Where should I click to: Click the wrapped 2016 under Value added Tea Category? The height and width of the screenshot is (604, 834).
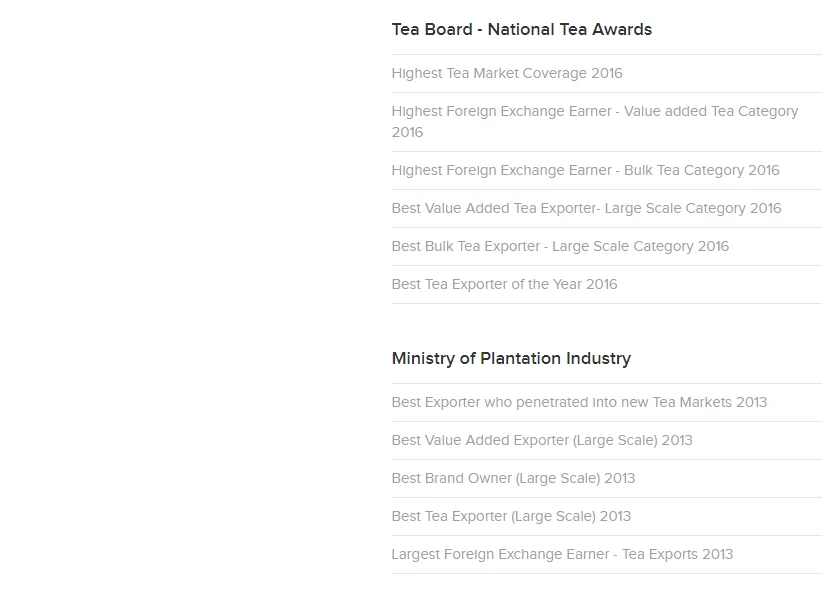(x=407, y=132)
